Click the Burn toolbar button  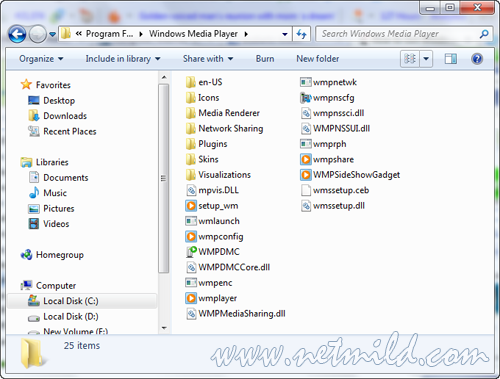pos(265,59)
